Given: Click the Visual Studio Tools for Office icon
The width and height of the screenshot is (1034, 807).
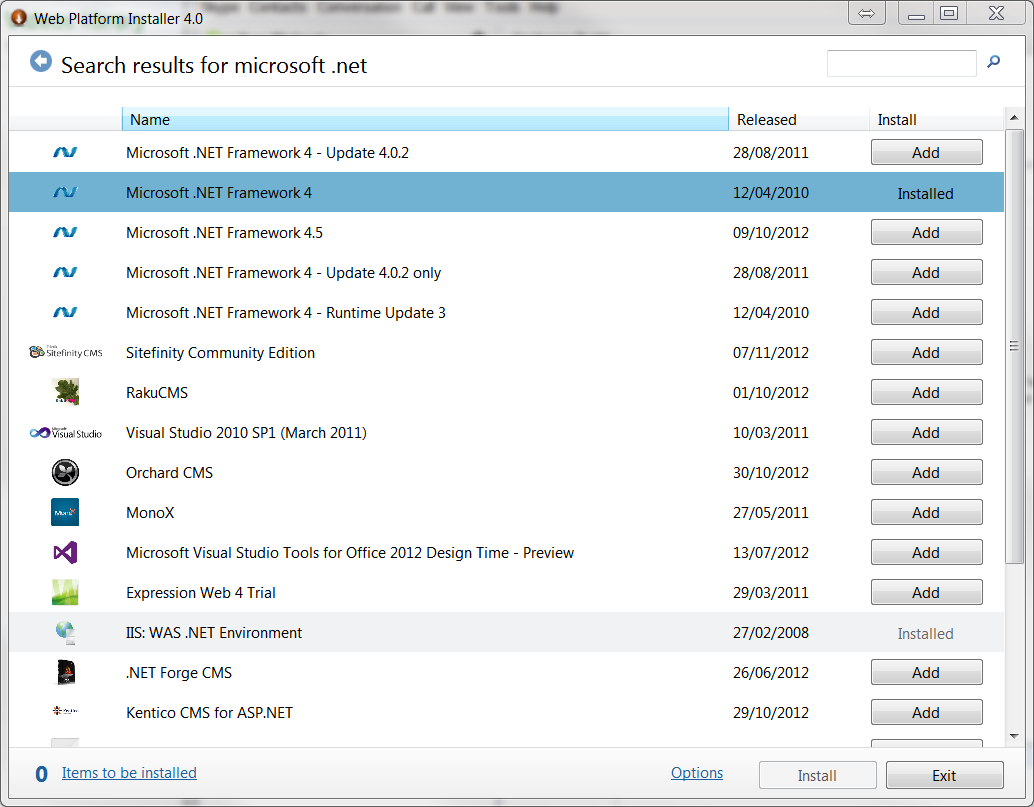Looking at the screenshot, I should point(64,552).
